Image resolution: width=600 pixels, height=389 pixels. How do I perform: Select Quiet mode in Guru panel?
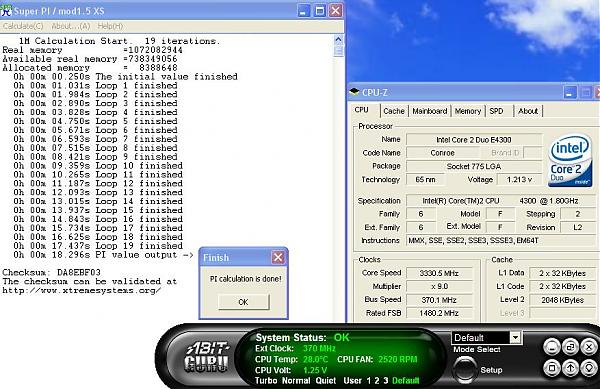(326, 381)
